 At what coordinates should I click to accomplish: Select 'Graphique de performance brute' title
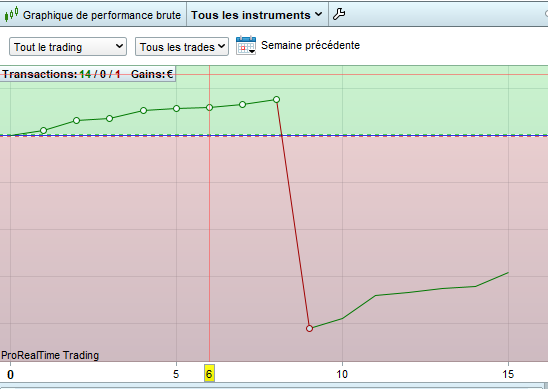click(102, 15)
